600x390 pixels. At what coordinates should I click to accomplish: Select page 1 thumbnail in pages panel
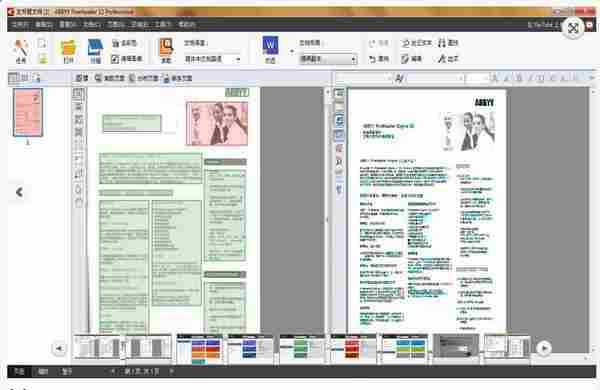[x=28, y=112]
